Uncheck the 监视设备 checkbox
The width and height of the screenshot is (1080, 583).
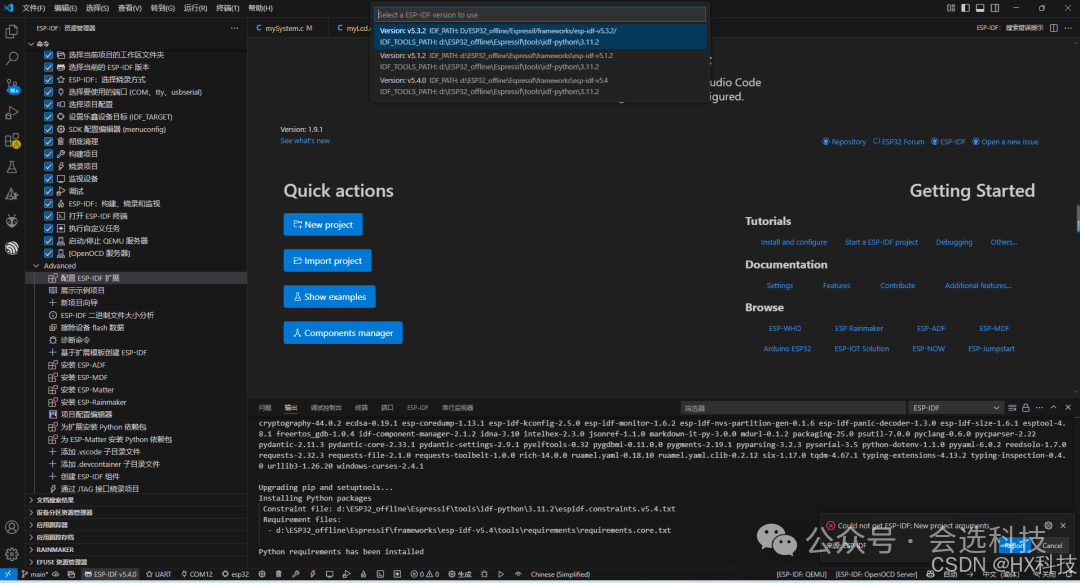48,179
